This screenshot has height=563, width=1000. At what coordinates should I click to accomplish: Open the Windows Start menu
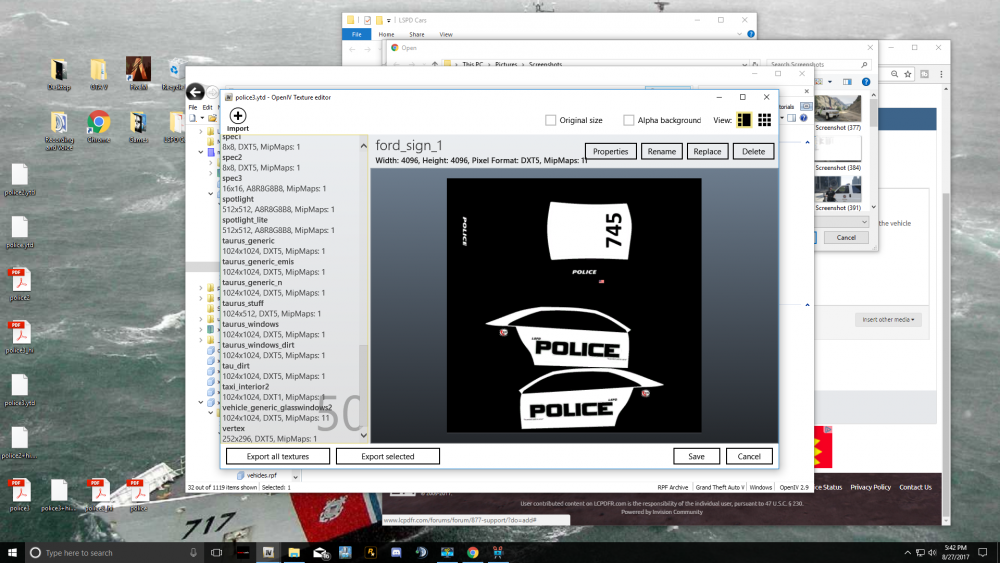[x=12, y=552]
